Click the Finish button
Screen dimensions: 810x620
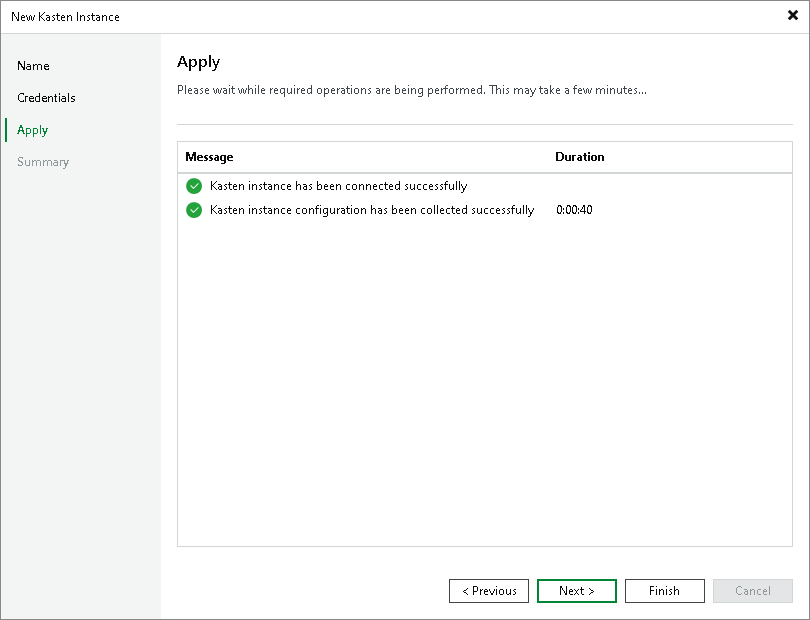pyautogui.click(x=664, y=591)
